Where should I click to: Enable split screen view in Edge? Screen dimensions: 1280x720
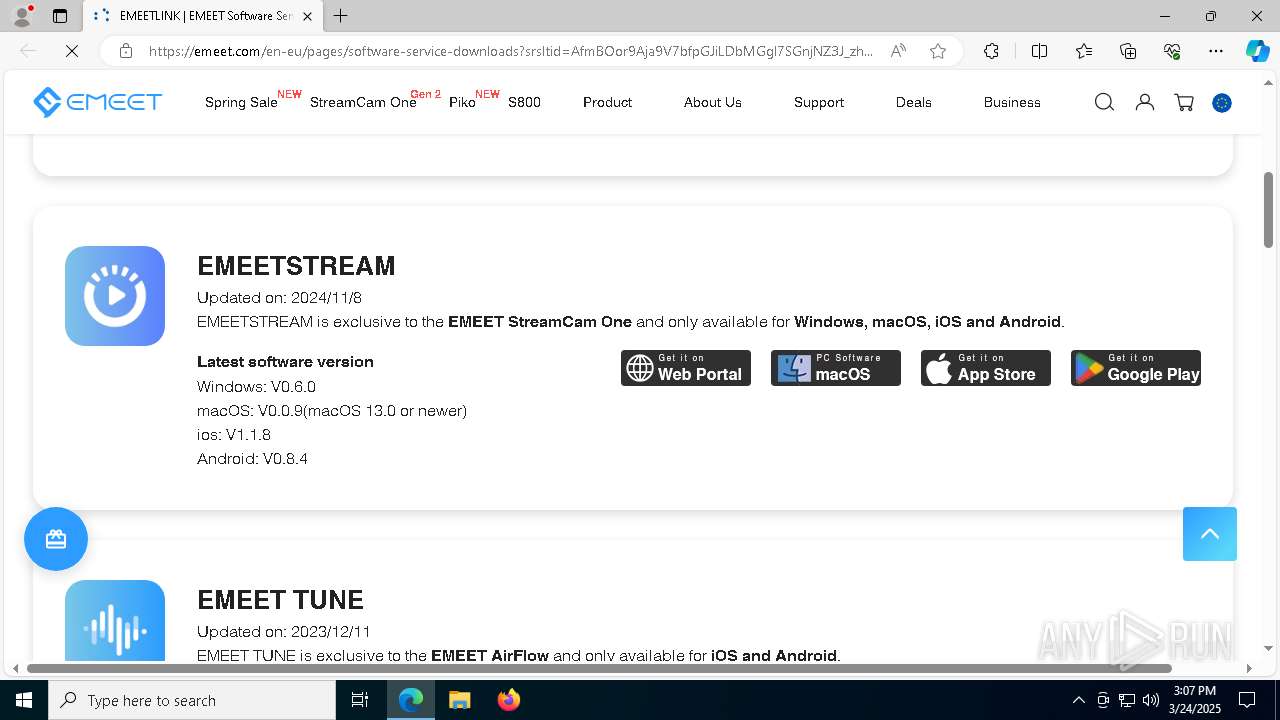coord(1039,51)
